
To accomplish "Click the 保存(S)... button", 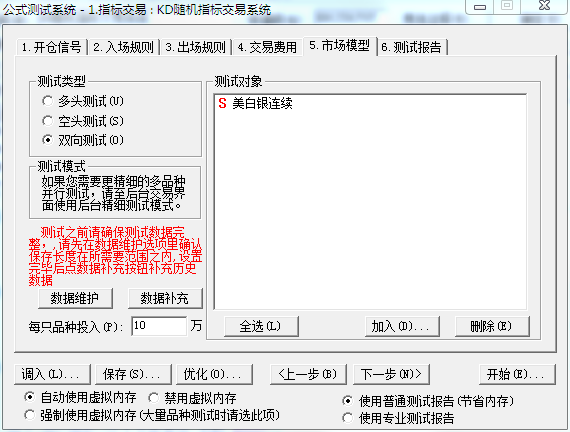I will [x=133, y=374].
